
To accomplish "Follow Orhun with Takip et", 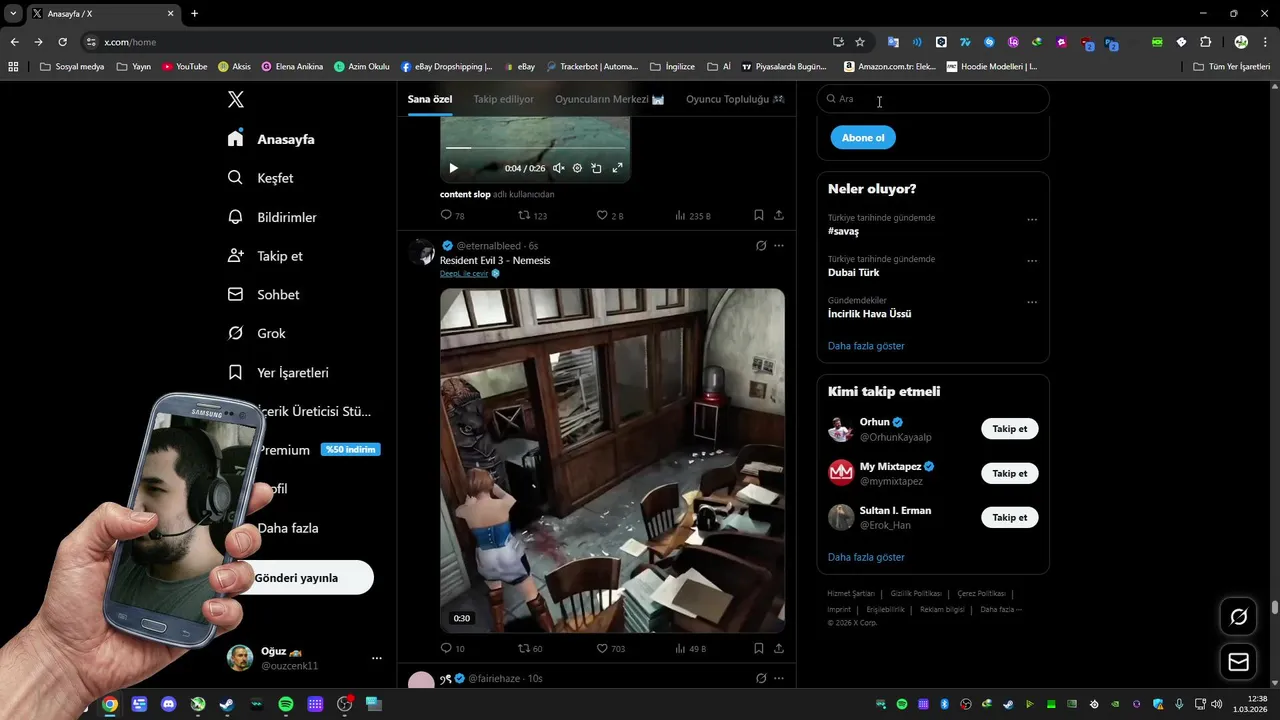I will (x=1010, y=429).
